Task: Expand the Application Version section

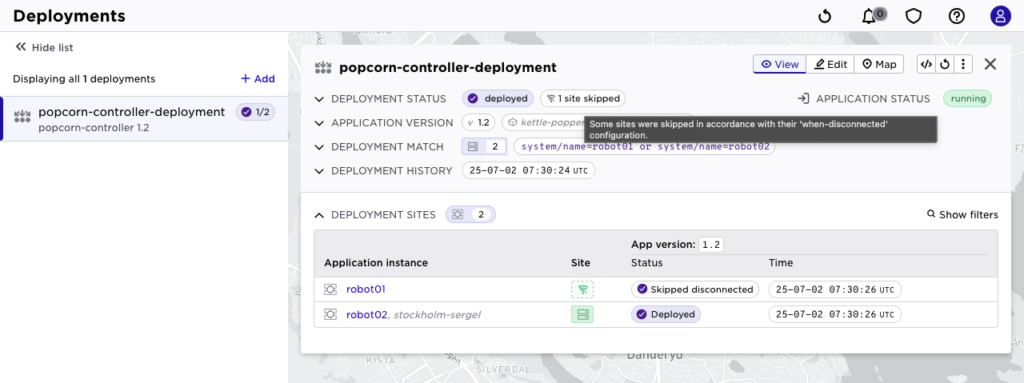Action: click(x=319, y=123)
